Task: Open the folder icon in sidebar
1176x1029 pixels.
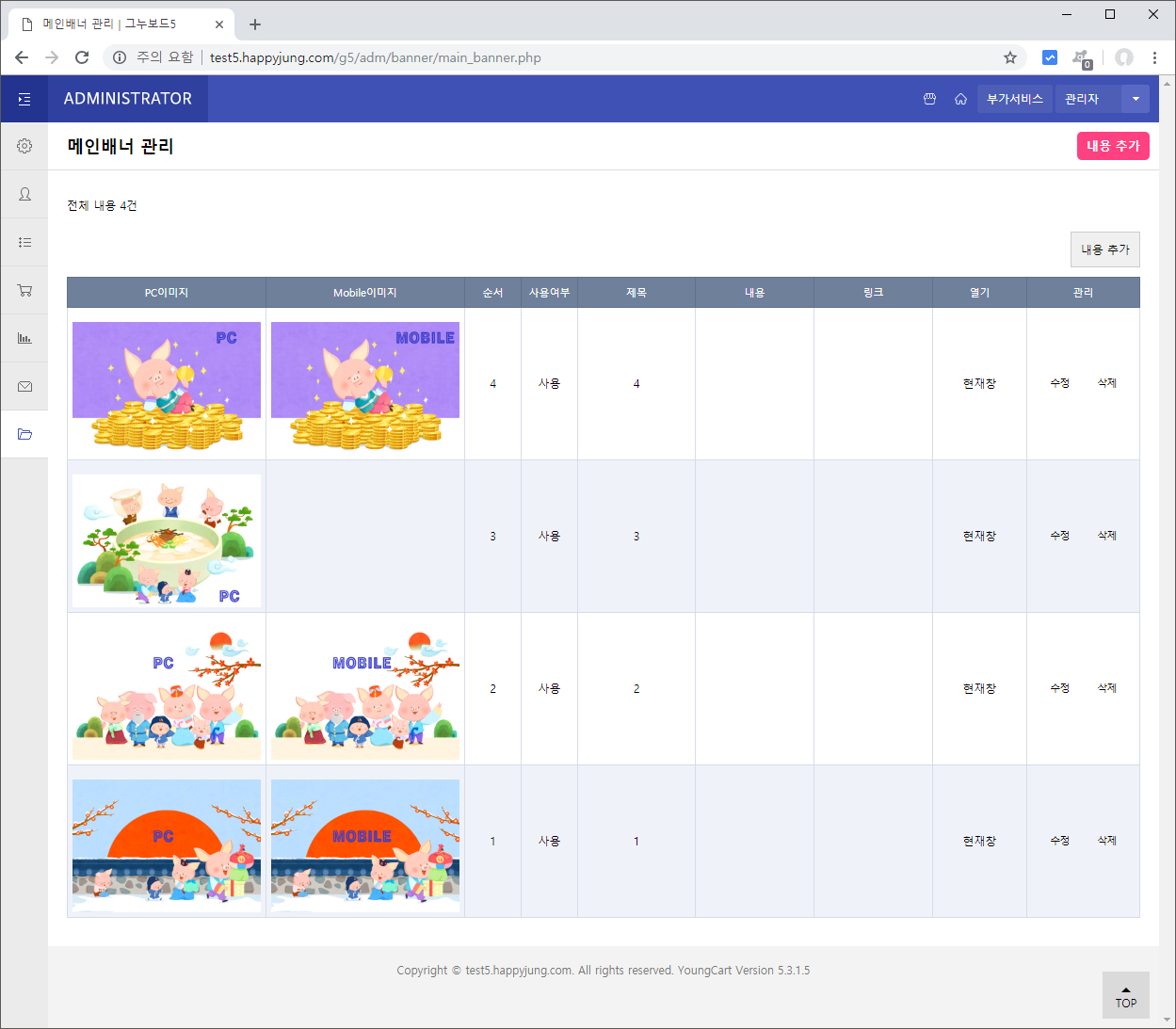Action: pyautogui.click(x=24, y=434)
